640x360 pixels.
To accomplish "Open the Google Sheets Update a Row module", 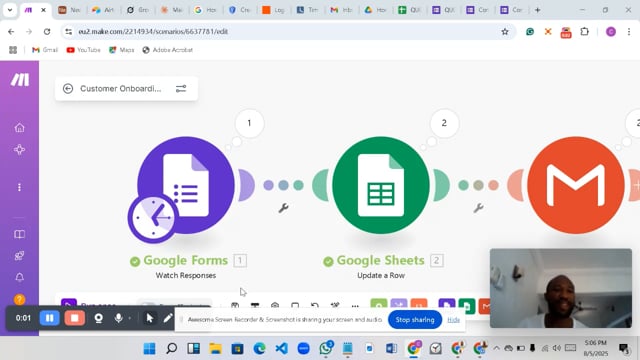I will (x=381, y=185).
